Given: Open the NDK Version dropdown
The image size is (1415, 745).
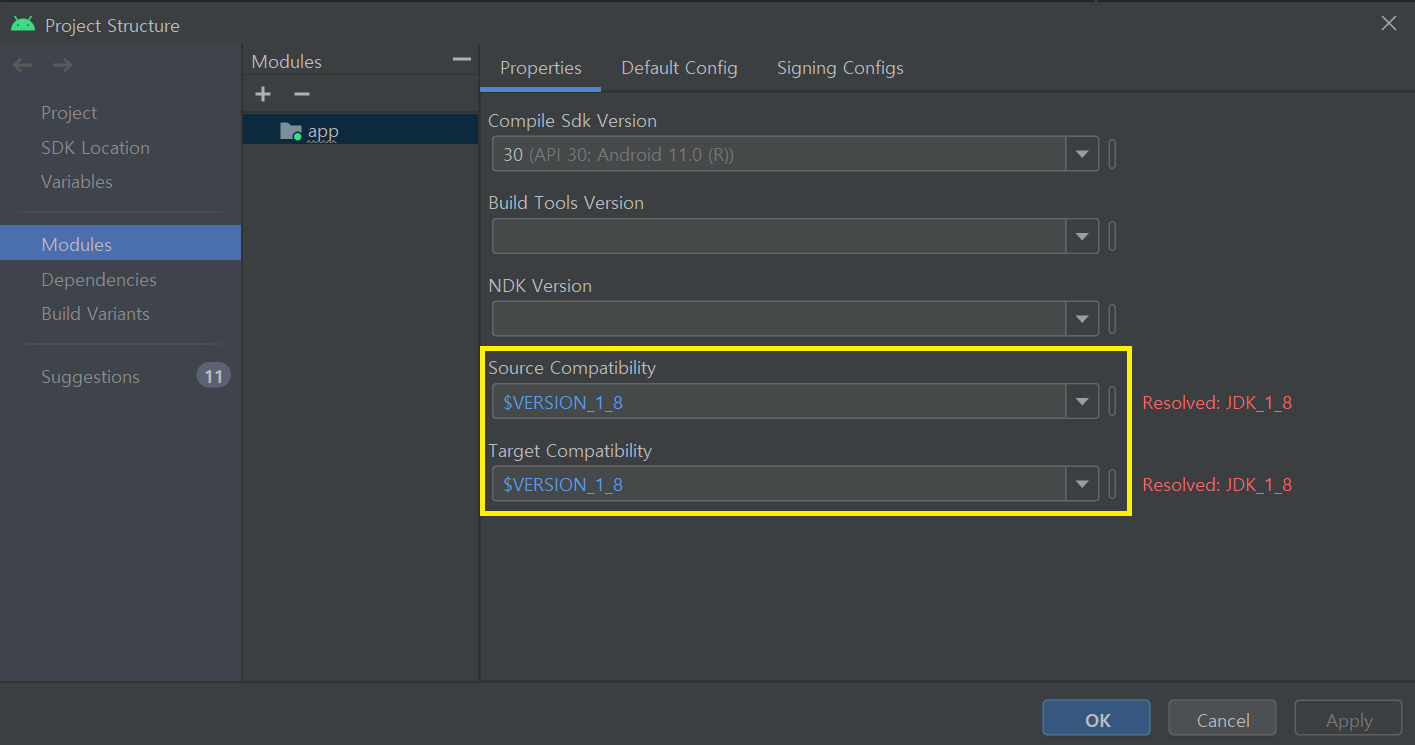Looking at the screenshot, I should pyautogui.click(x=1082, y=319).
